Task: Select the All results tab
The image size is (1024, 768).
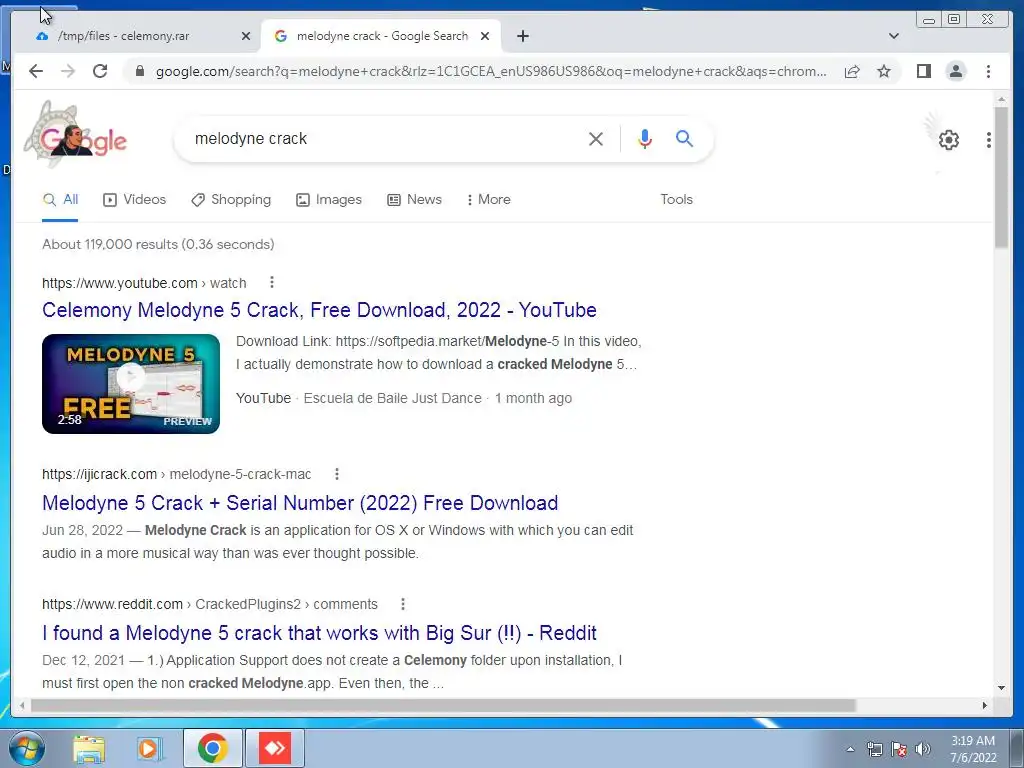Action: pos(60,200)
